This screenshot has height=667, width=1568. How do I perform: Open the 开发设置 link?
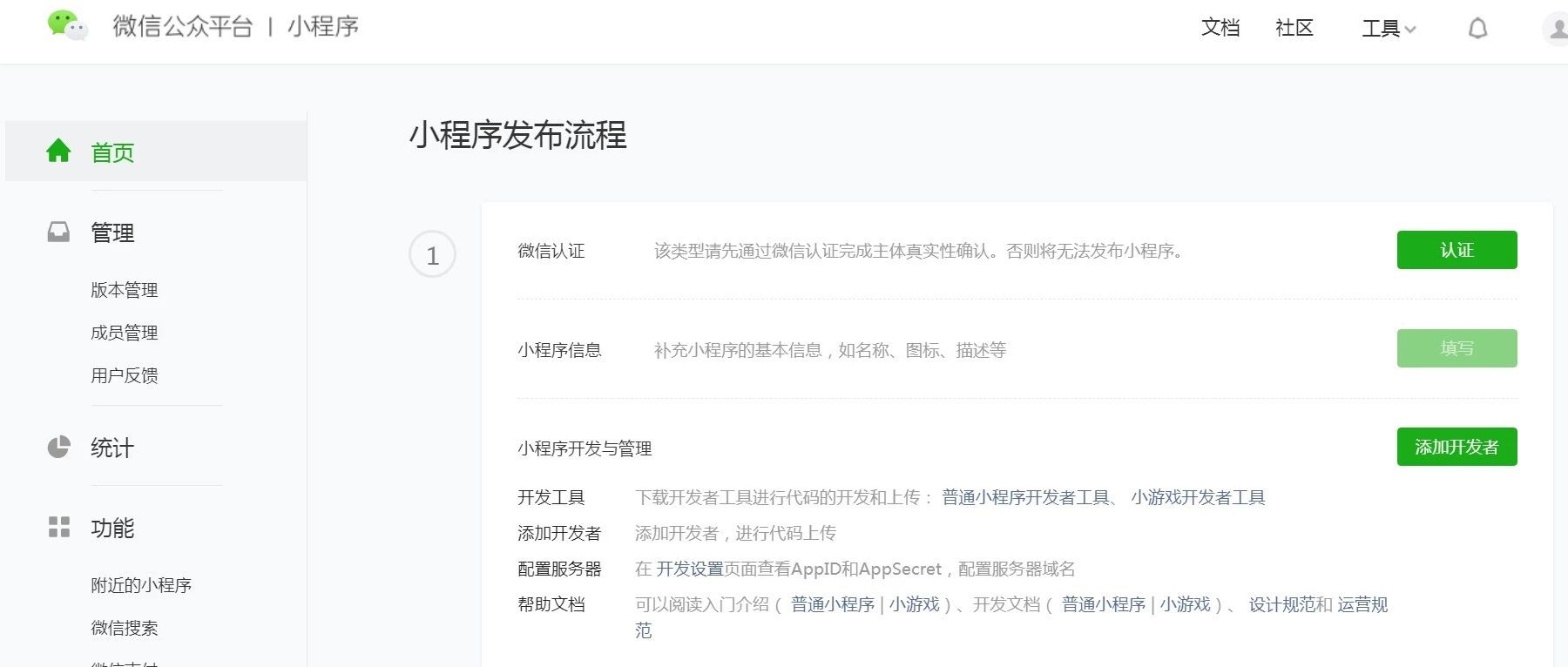click(690, 569)
